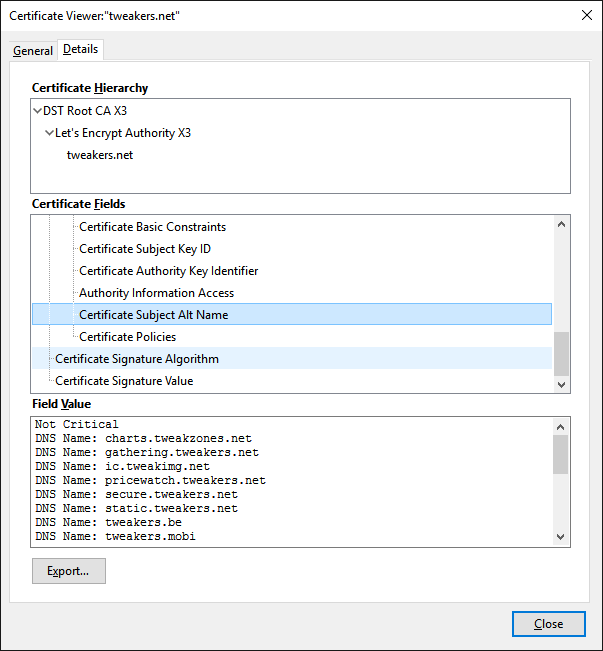Click DNS Name charts.tweakzones.net line
The image size is (603, 651).
coord(143,438)
